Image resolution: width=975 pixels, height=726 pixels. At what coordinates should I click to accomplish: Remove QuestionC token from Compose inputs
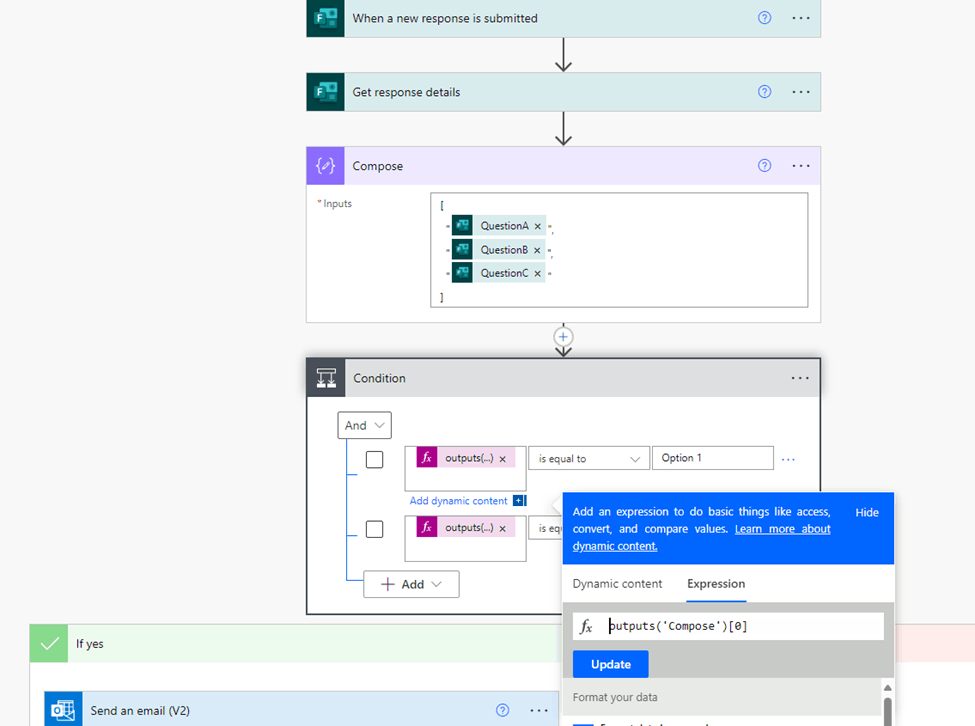[x=537, y=273]
